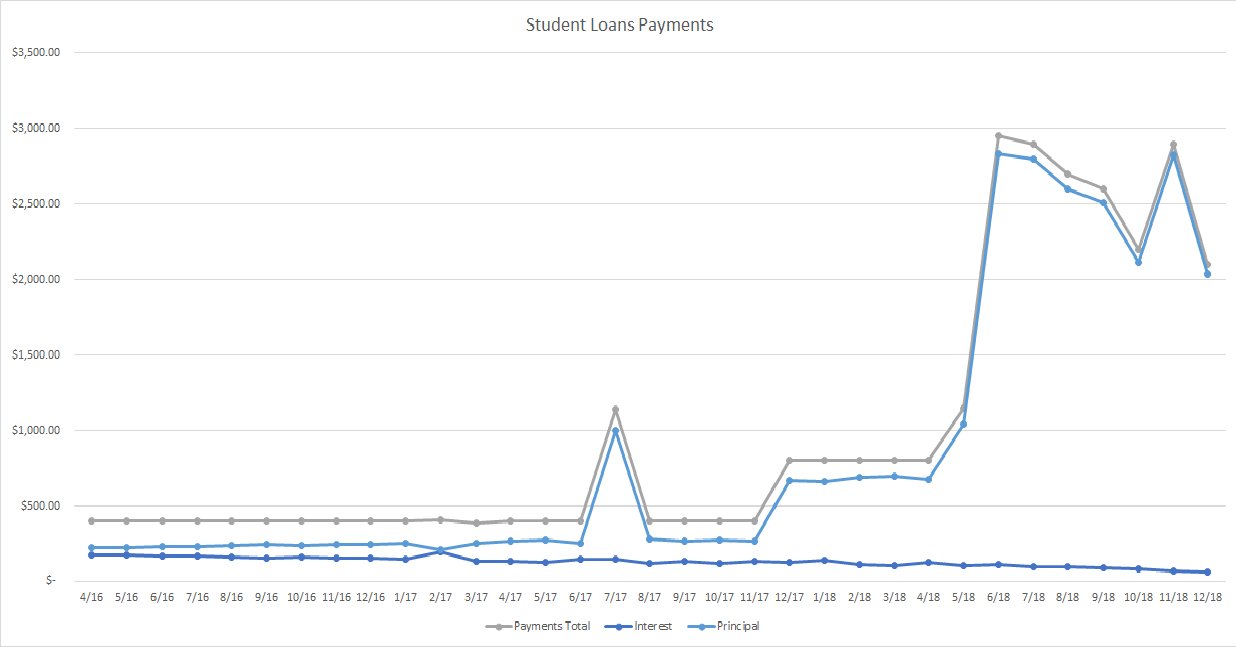Click the 12/18 horizontal axis label
This screenshot has height=648, width=1236.
tap(1207, 597)
